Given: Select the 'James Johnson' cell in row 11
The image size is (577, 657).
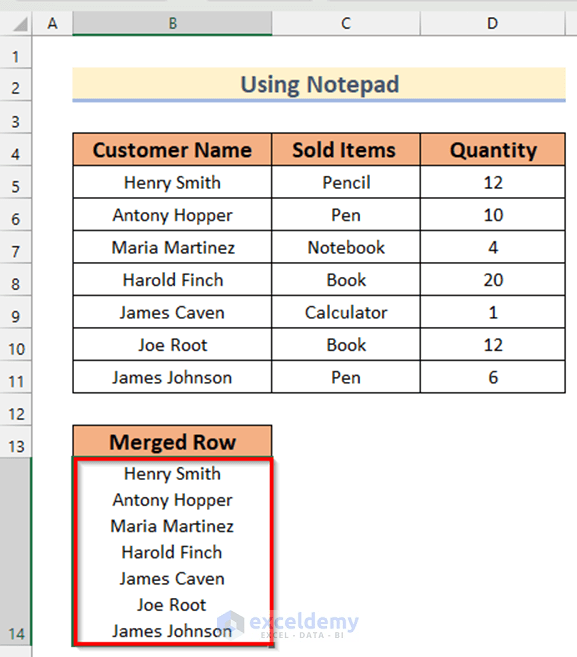Looking at the screenshot, I should coord(172,377).
